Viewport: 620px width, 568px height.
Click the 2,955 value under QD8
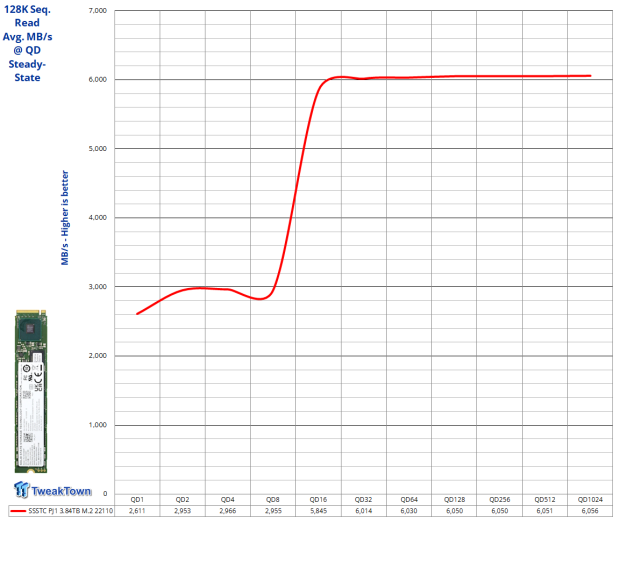[273, 511]
